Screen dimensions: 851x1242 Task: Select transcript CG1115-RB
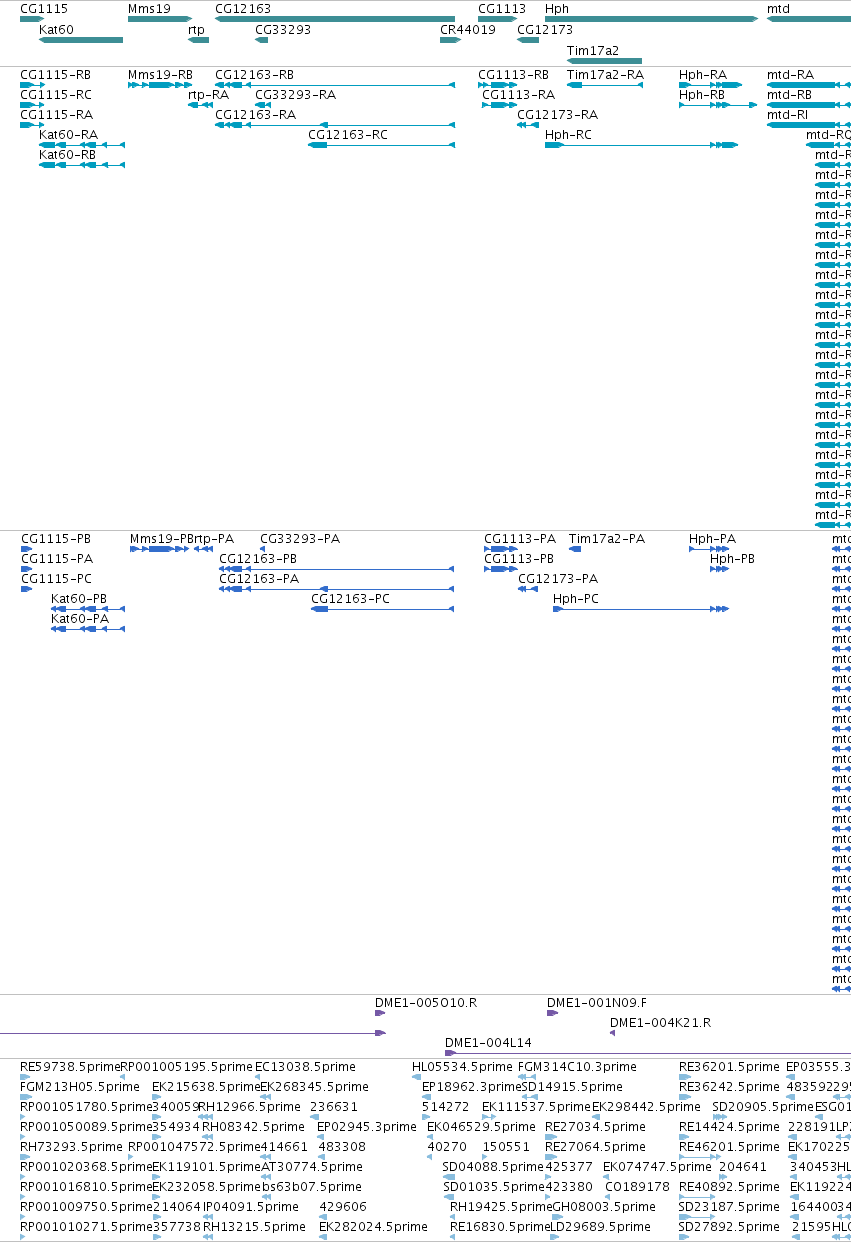coord(55,75)
